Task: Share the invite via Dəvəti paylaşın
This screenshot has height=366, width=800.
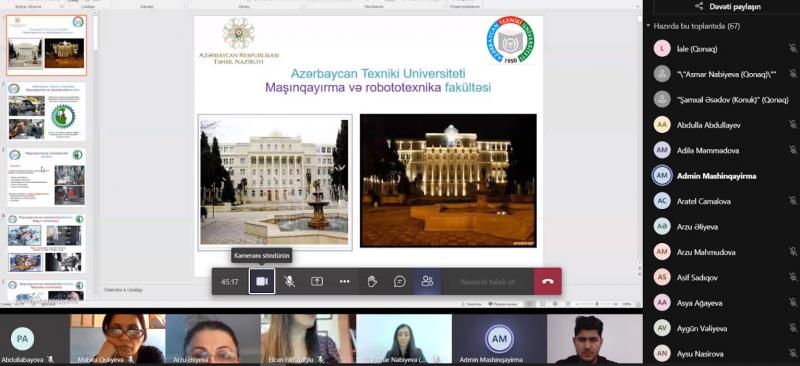Action: click(721, 7)
